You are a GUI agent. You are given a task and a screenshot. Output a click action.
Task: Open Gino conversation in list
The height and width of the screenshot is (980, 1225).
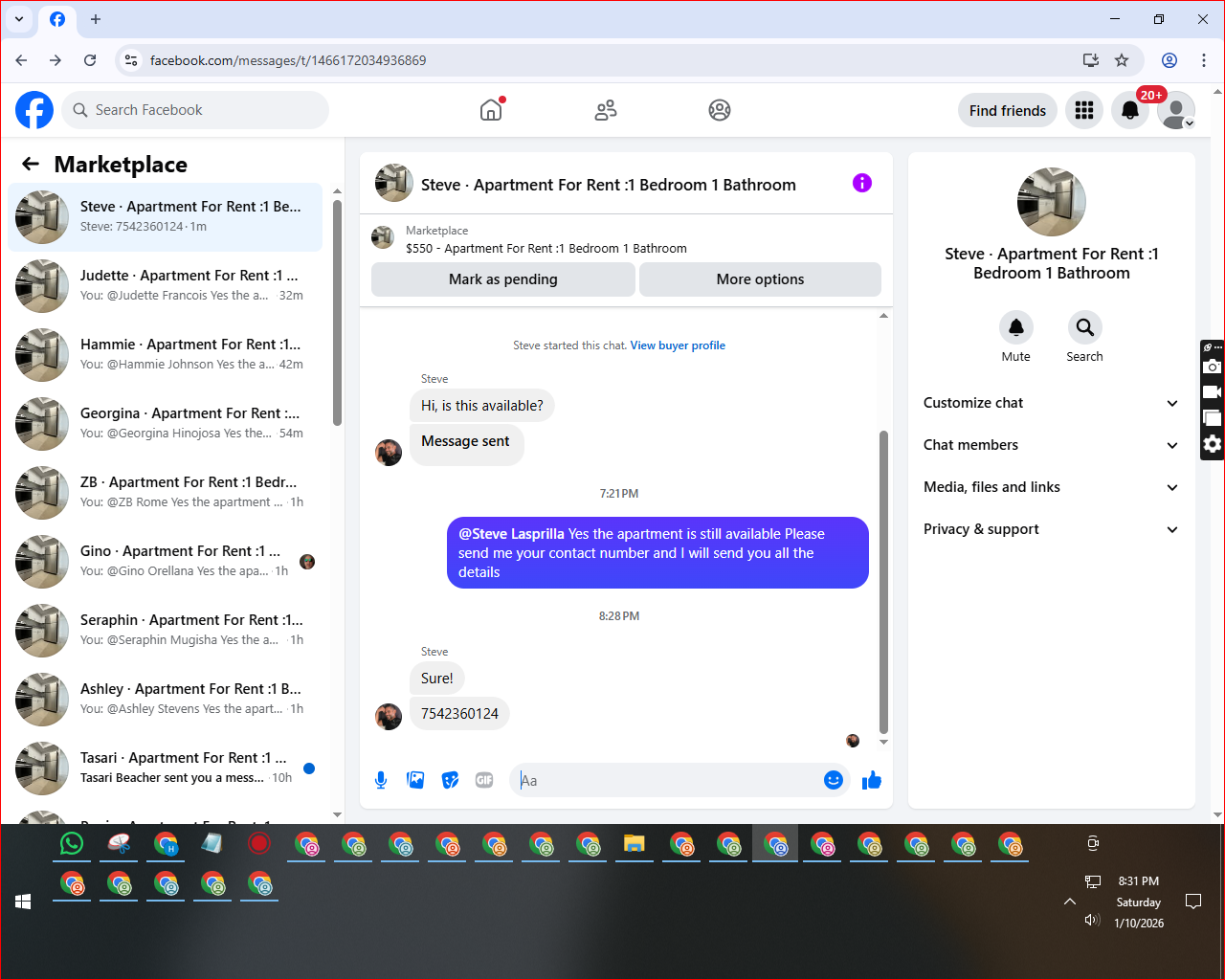pyautogui.click(x=165, y=562)
